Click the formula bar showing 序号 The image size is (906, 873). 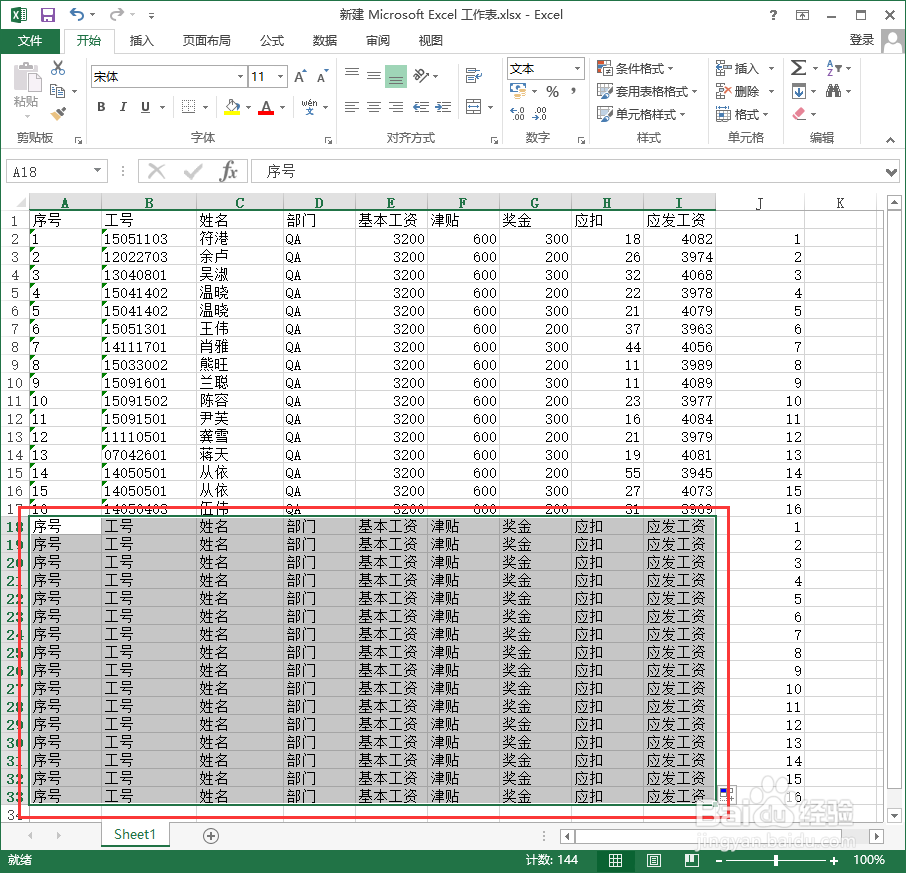tap(569, 172)
